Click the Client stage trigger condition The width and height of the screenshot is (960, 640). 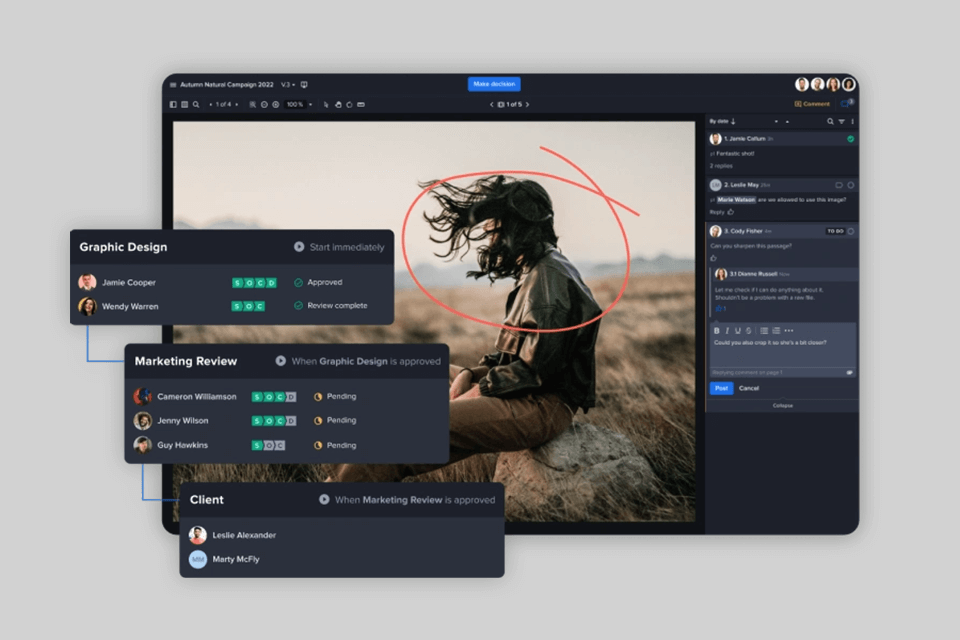point(407,500)
